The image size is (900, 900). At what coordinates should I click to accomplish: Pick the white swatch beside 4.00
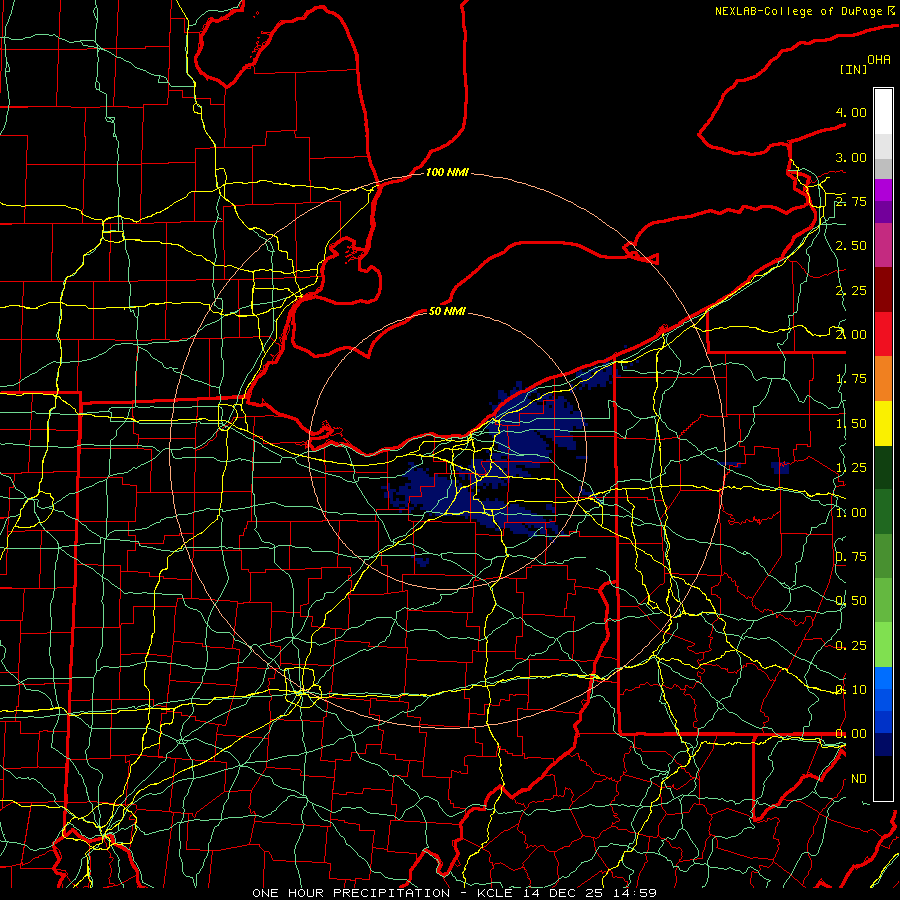[883, 112]
